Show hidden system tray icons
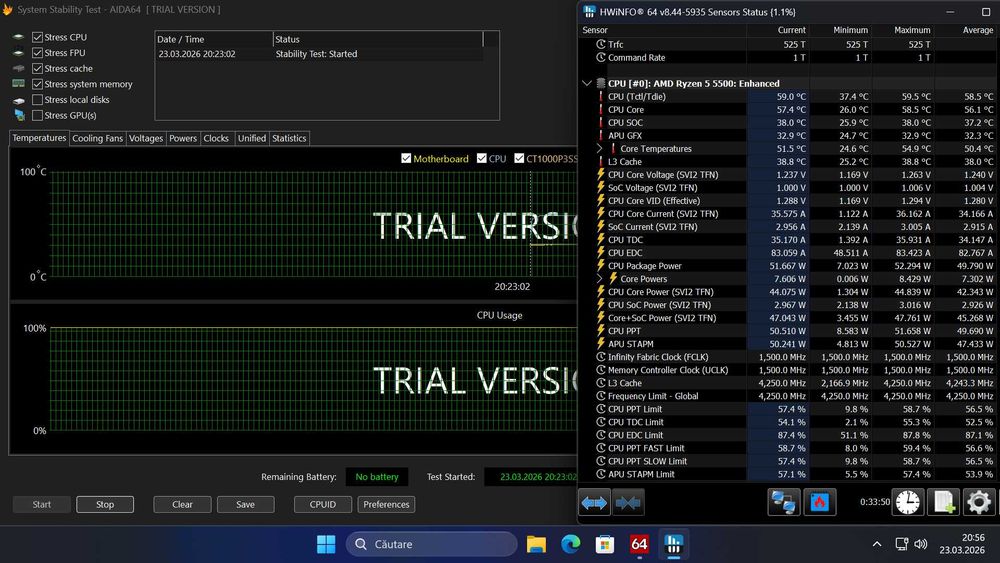Screen dimensions: 1000x563 pyautogui.click(x=877, y=544)
